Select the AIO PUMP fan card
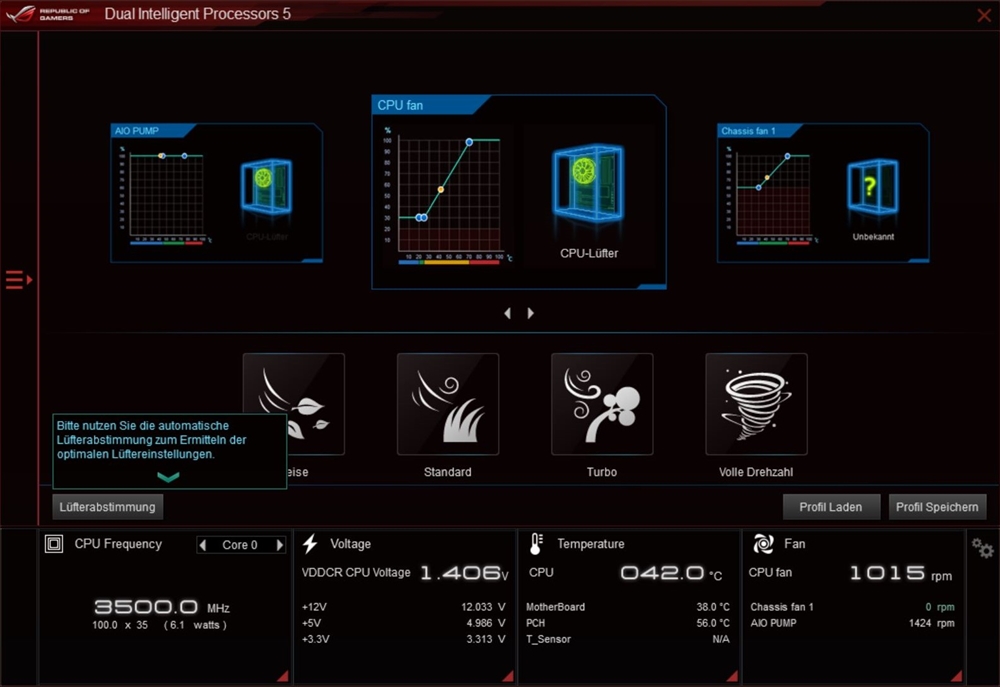Viewport: 1000px width, 687px height. point(216,193)
